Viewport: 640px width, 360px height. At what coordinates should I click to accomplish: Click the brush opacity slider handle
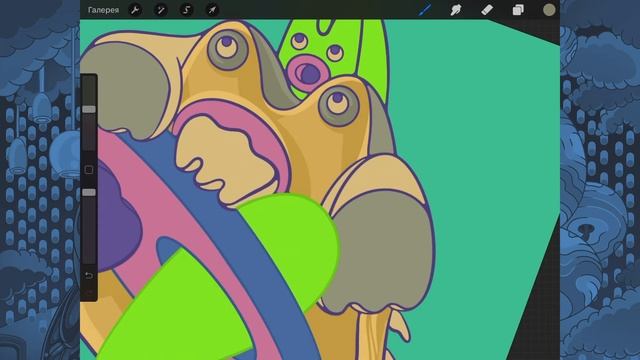tap(89, 192)
